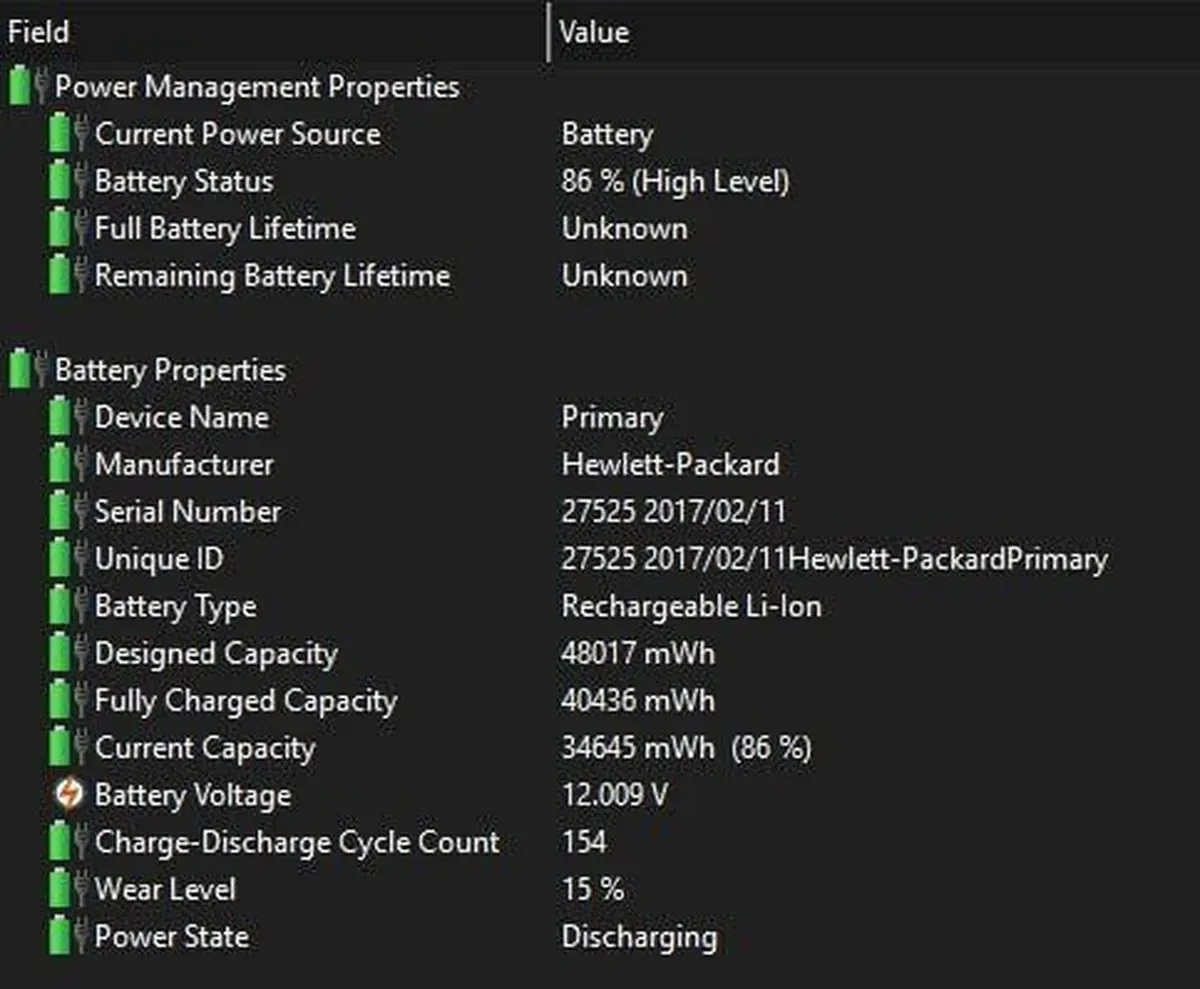Click the battery icon next to Battery Status
Viewport: 1200px width, 989px height.
(x=61, y=181)
